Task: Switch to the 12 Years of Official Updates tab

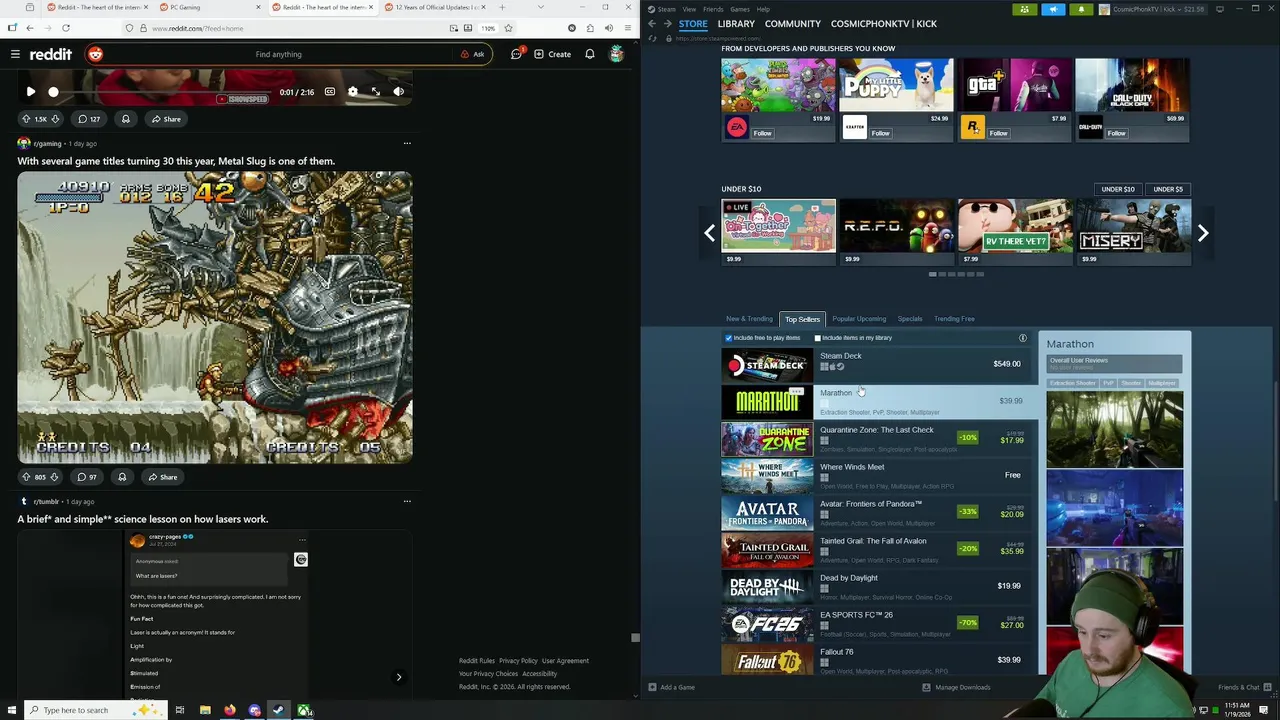Action: pyautogui.click(x=435, y=7)
